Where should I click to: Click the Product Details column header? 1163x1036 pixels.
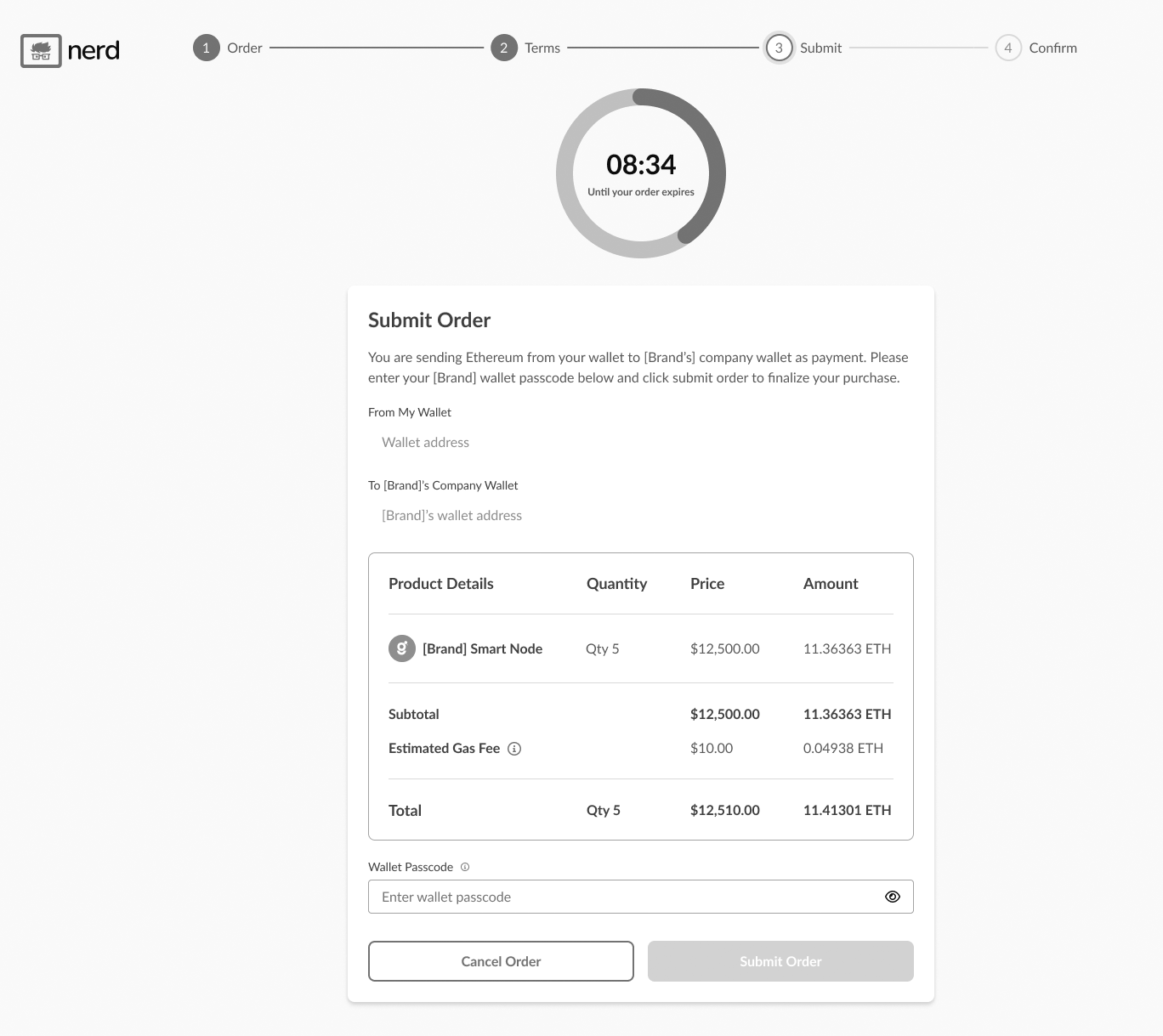[441, 584]
